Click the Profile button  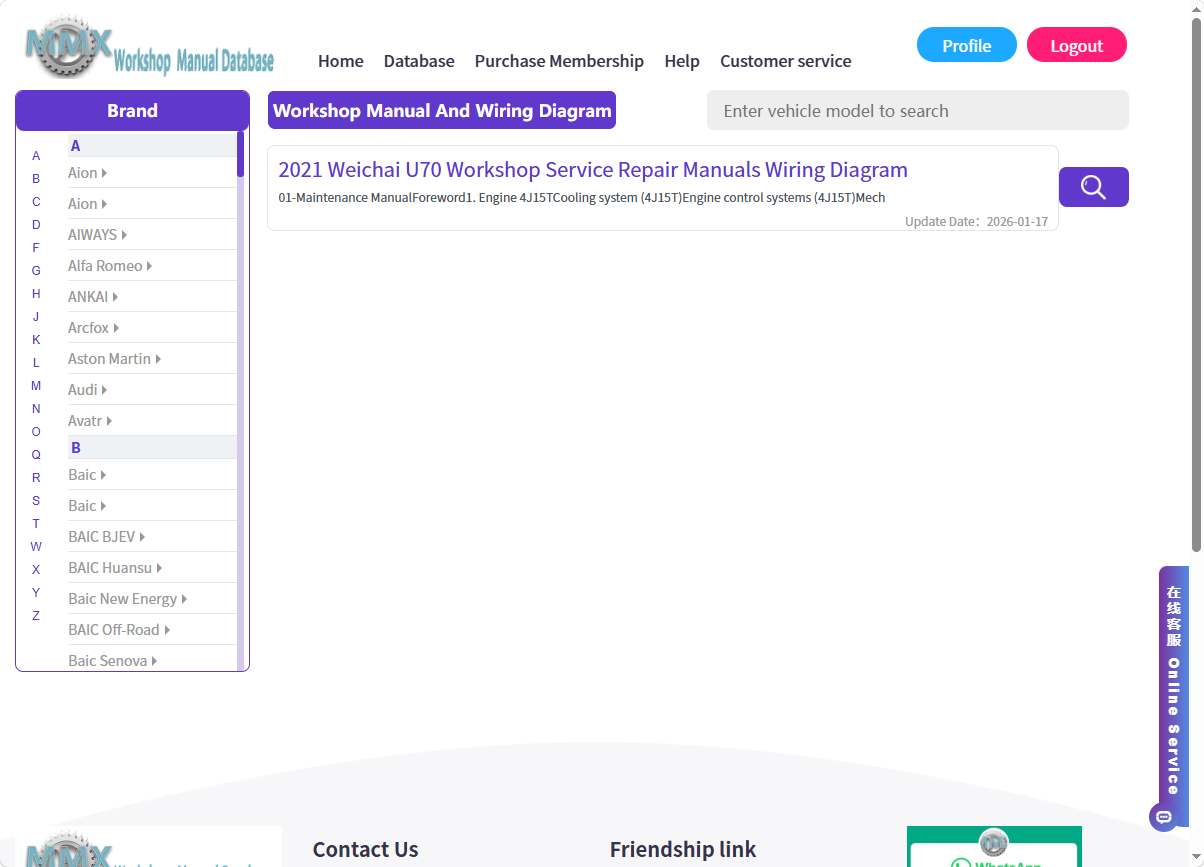pyautogui.click(x=967, y=45)
